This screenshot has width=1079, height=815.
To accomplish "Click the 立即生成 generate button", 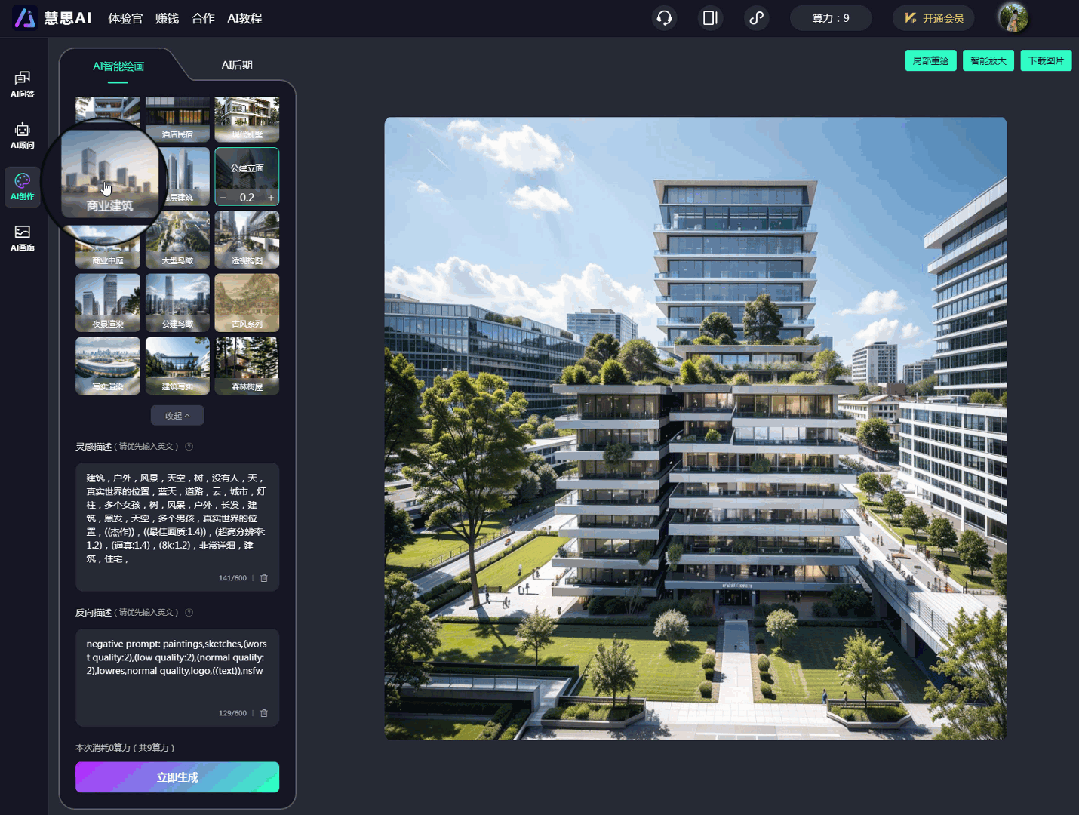I will pyautogui.click(x=177, y=777).
